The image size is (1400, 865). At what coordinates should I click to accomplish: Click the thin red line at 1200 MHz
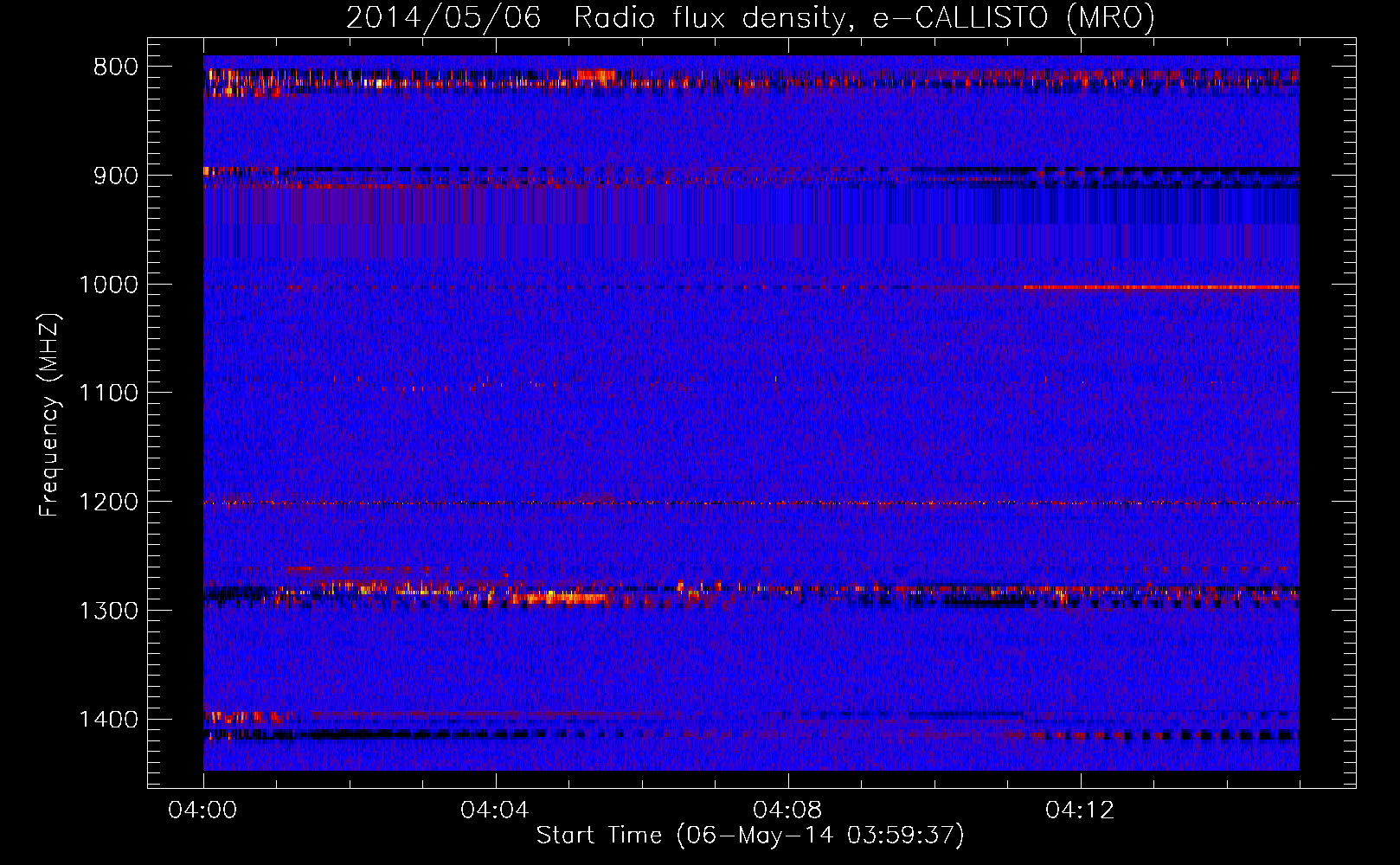[x=751, y=503]
